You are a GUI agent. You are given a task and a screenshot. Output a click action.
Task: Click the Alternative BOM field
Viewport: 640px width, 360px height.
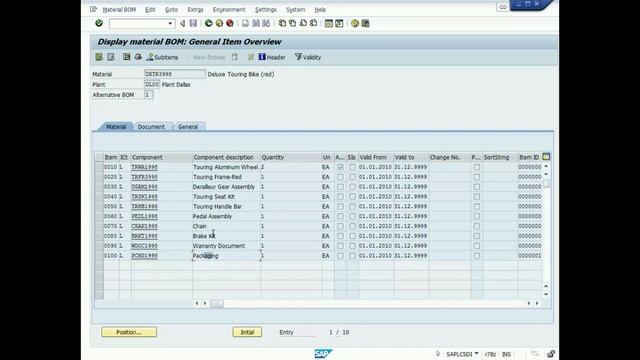click(148, 95)
